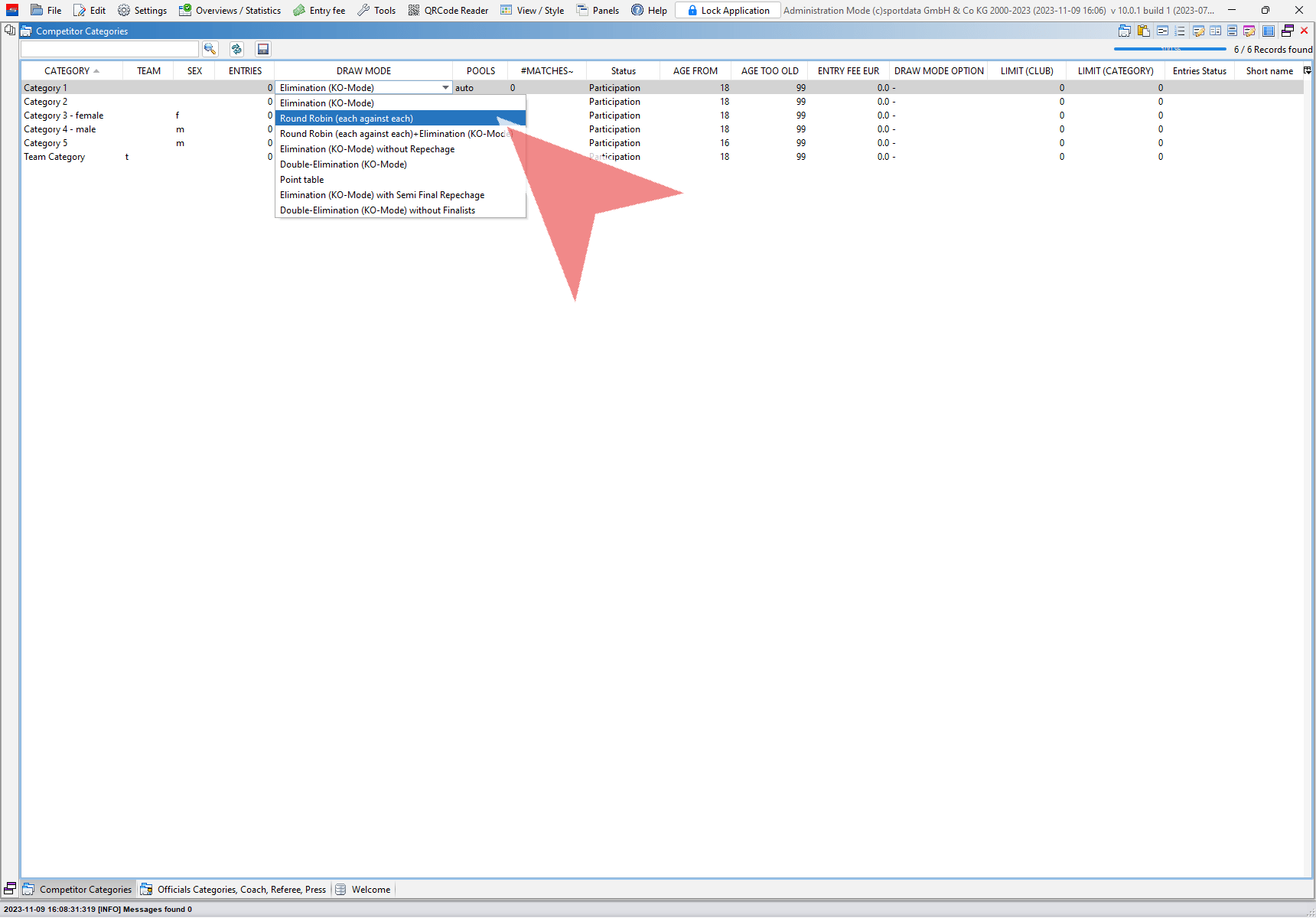Image resolution: width=1316 pixels, height=918 pixels.
Task: Click the blue list view icon
Action: (x=1269, y=31)
